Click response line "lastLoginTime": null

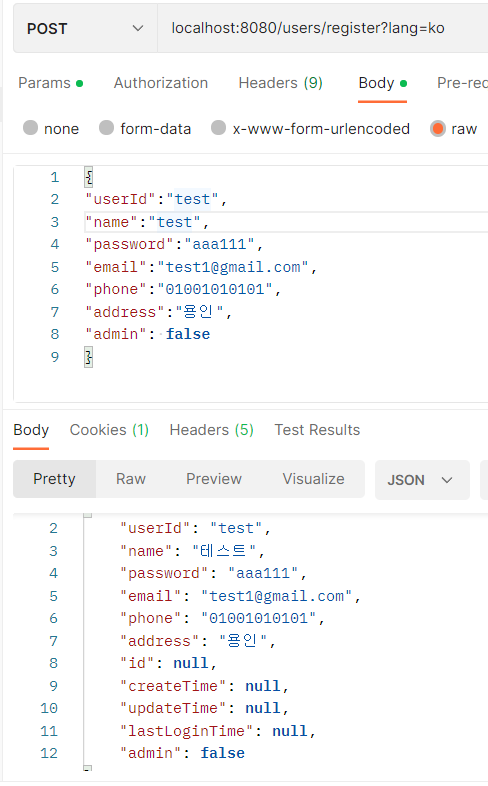(x=217, y=730)
